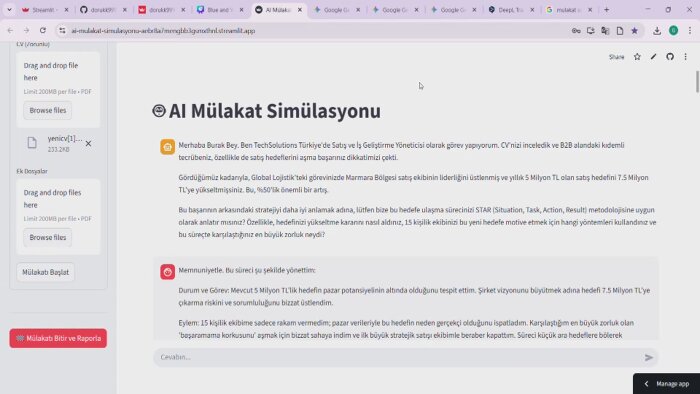Click the password key icon in address bar
The width and height of the screenshot is (700, 394).
tap(576, 31)
